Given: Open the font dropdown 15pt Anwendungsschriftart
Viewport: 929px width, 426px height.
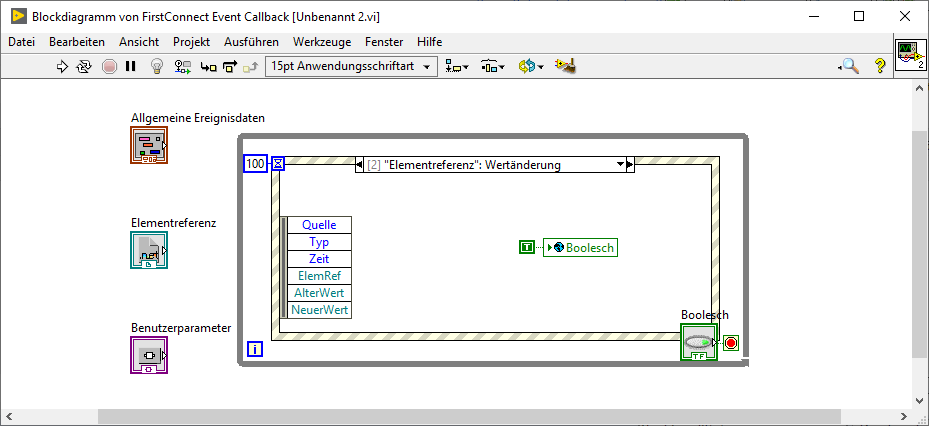Looking at the screenshot, I should 351,66.
